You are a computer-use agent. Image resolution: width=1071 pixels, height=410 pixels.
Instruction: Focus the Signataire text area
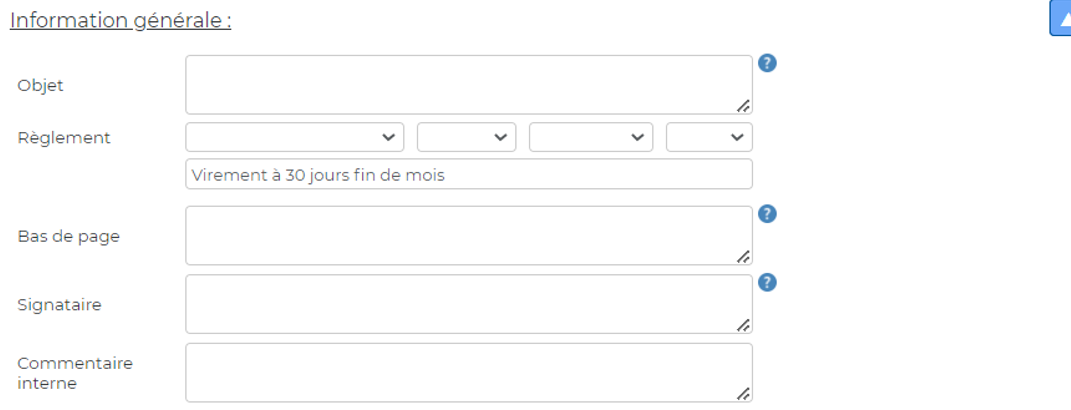pyautogui.click(x=469, y=304)
